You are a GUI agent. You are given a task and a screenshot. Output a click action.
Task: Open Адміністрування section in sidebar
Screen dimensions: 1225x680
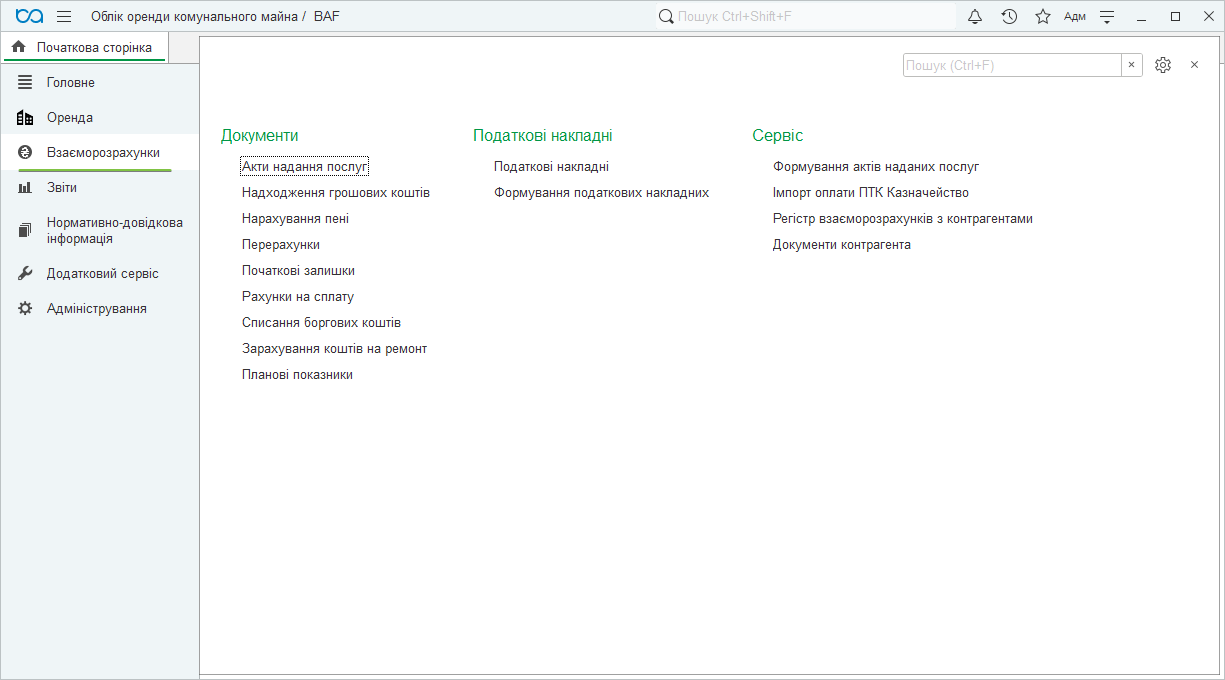coord(96,309)
